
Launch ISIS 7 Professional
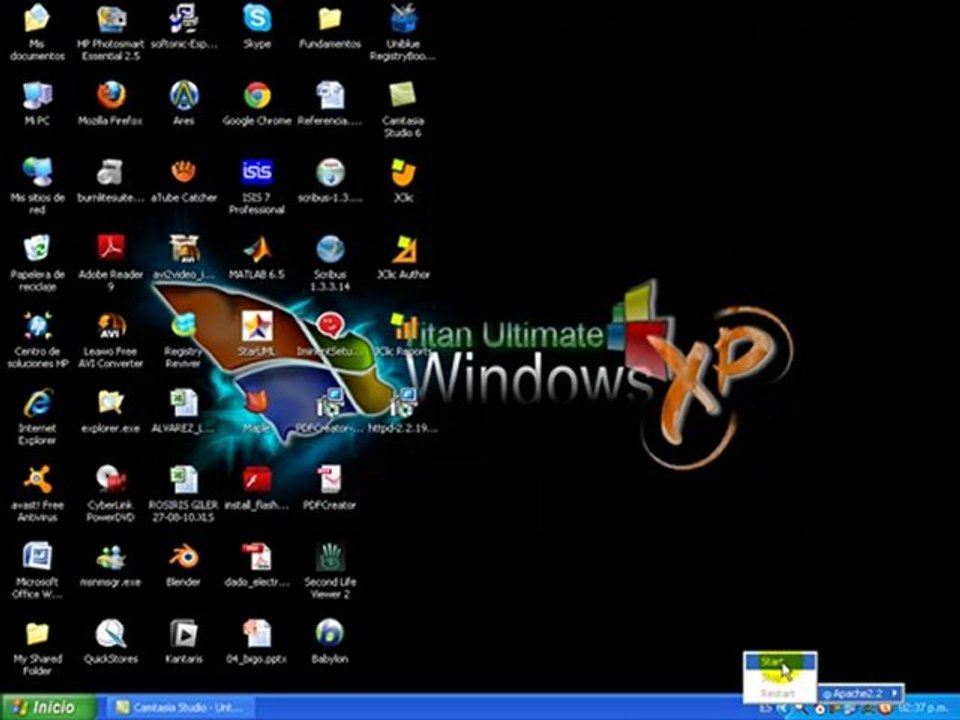(x=257, y=186)
